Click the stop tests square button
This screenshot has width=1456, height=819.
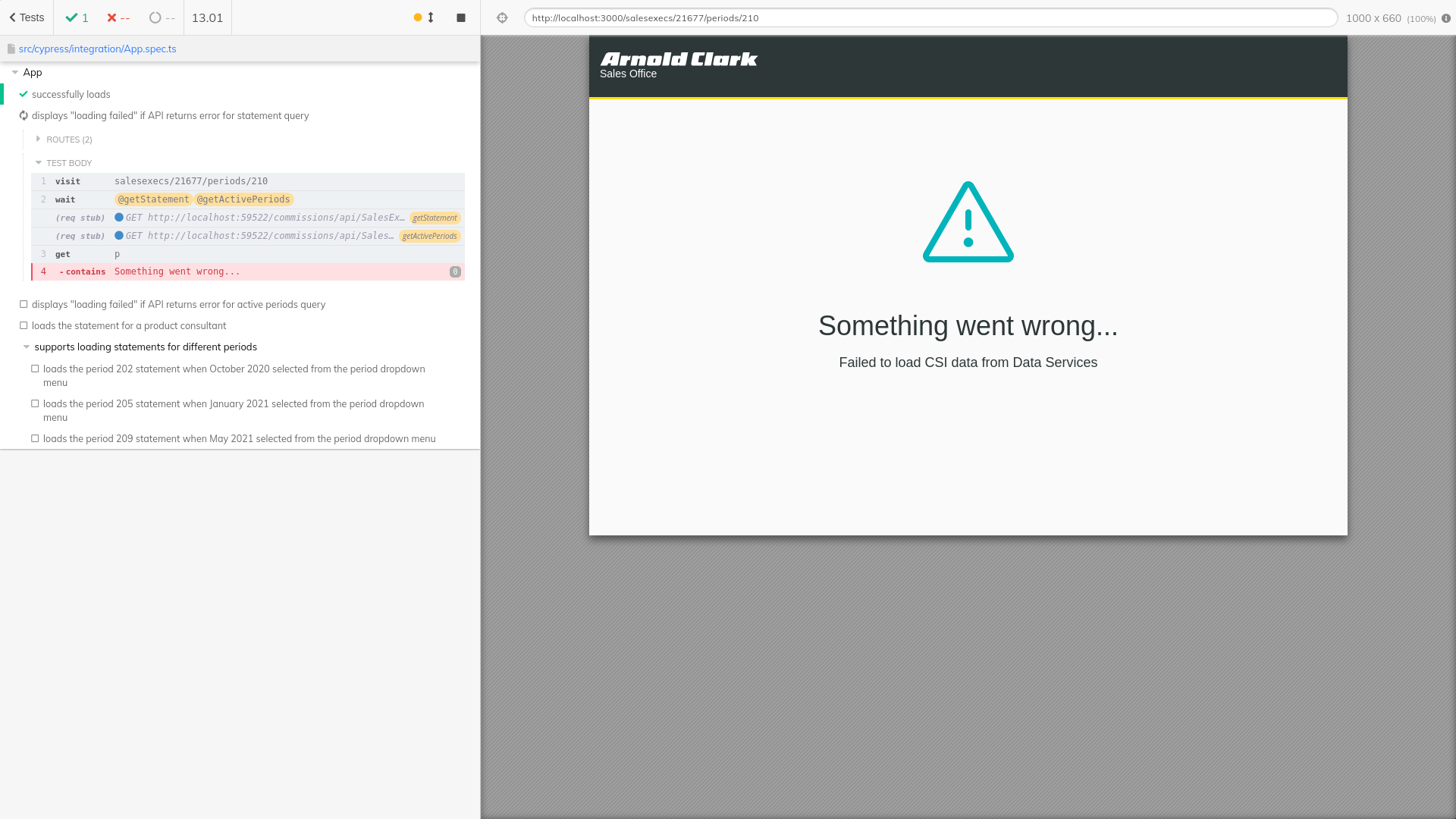[461, 17]
